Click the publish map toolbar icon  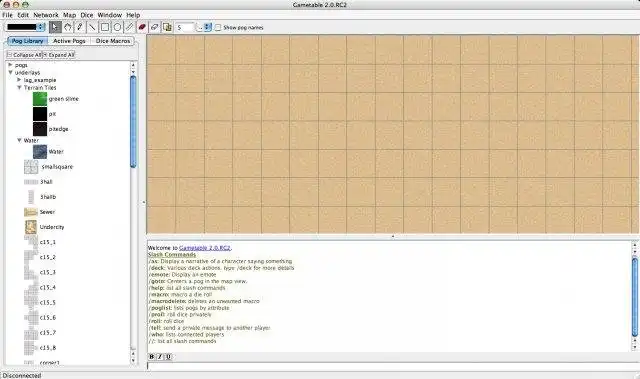(167, 27)
